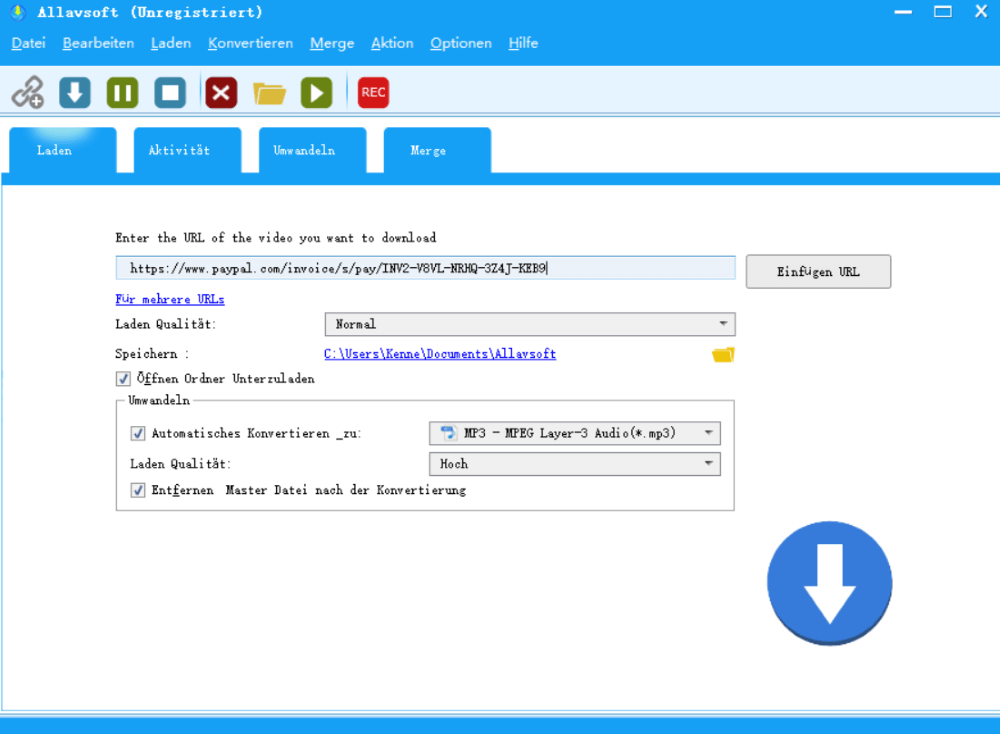Image resolution: width=1000 pixels, height=734 pixels.
Task: Switch to the Merge tab
Action: pos(438,150)
